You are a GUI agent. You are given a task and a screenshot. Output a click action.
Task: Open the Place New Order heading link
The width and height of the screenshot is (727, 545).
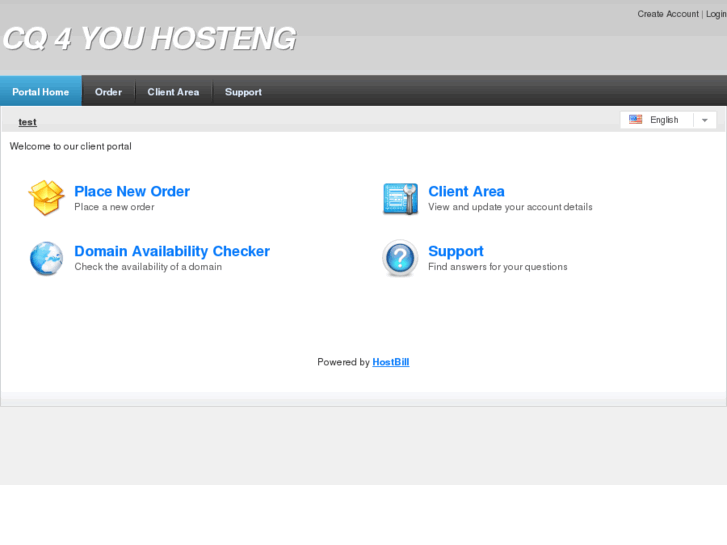(132, 191)
